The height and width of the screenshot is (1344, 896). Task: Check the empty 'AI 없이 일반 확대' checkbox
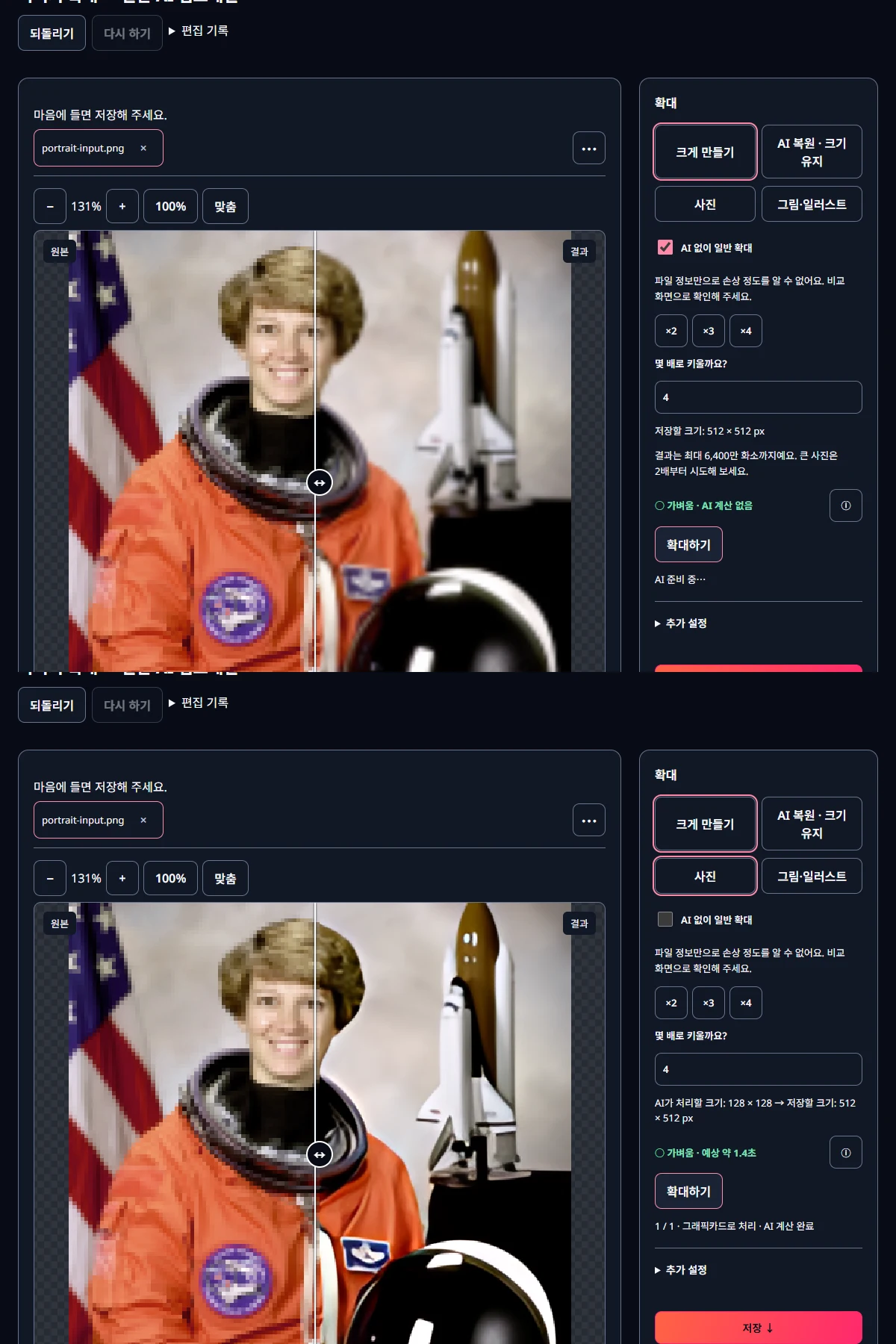tap(665, 919)
